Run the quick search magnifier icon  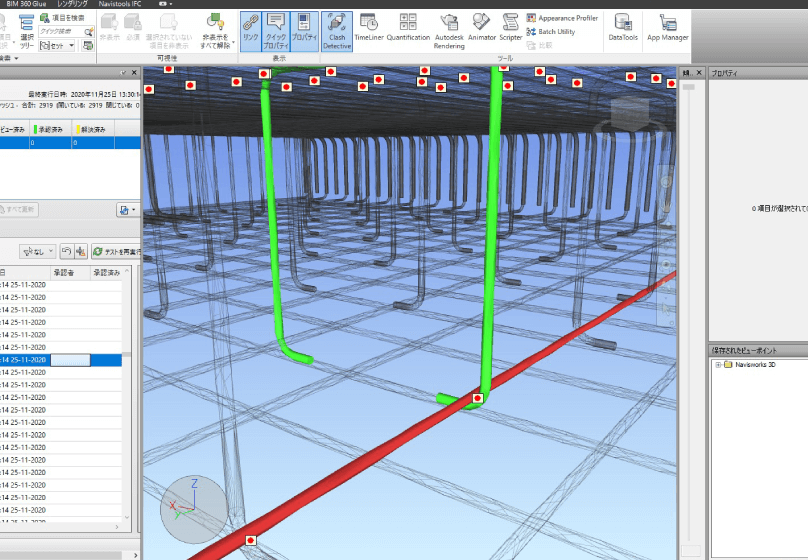89,32
